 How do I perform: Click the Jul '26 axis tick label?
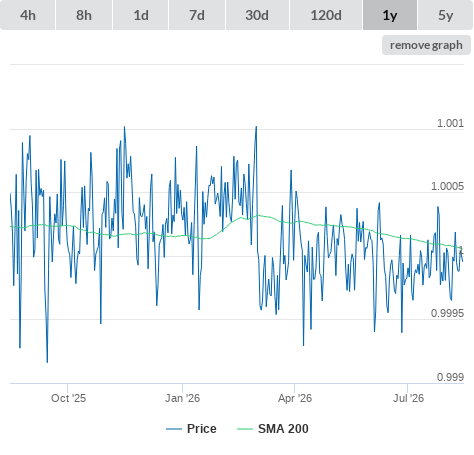(408, 398)
